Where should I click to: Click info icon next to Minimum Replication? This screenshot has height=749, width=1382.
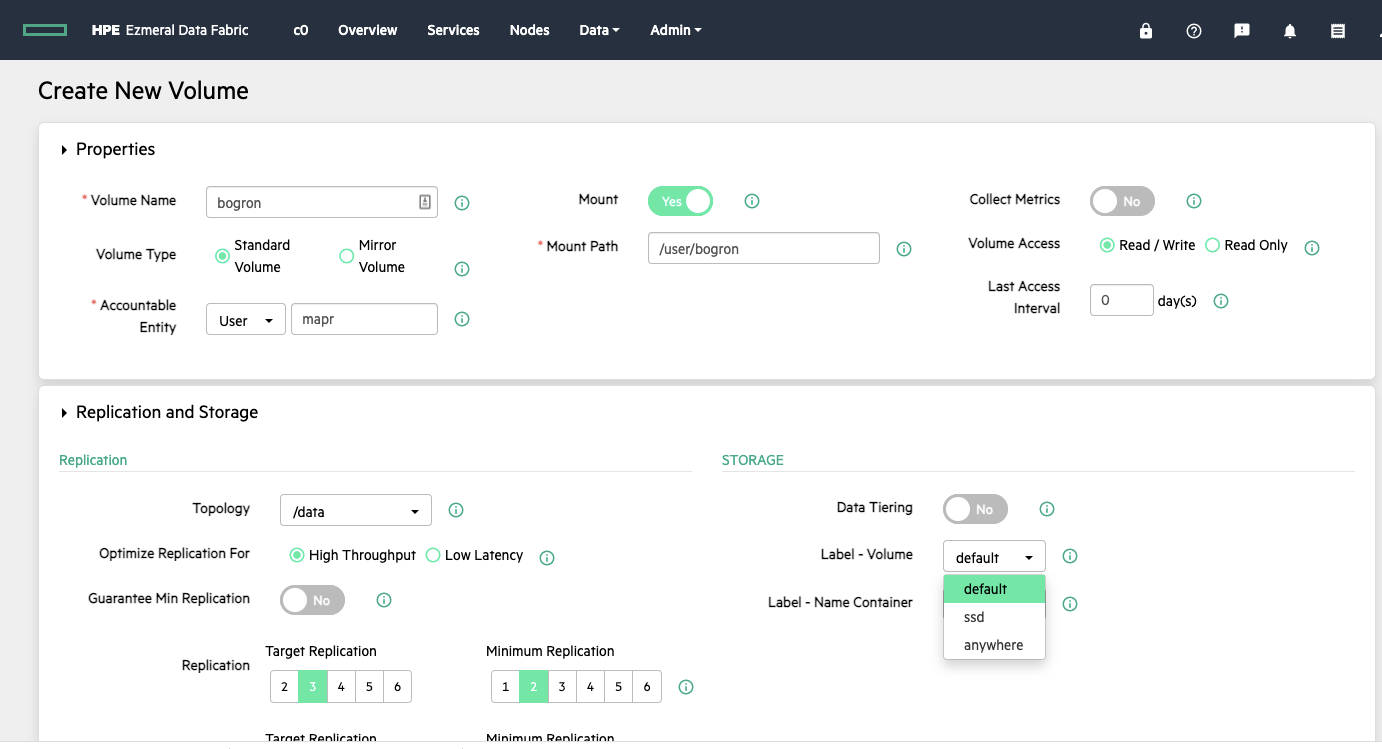(686, 687)
